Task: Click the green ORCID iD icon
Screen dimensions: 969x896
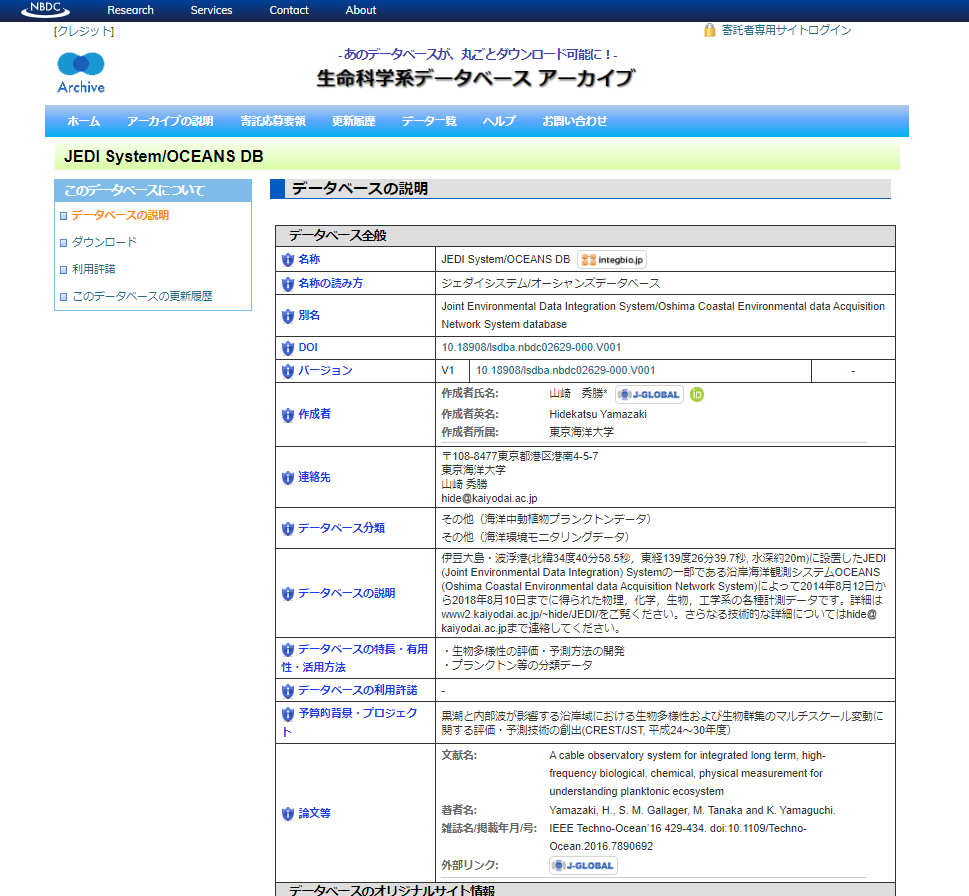Action: 697,394
